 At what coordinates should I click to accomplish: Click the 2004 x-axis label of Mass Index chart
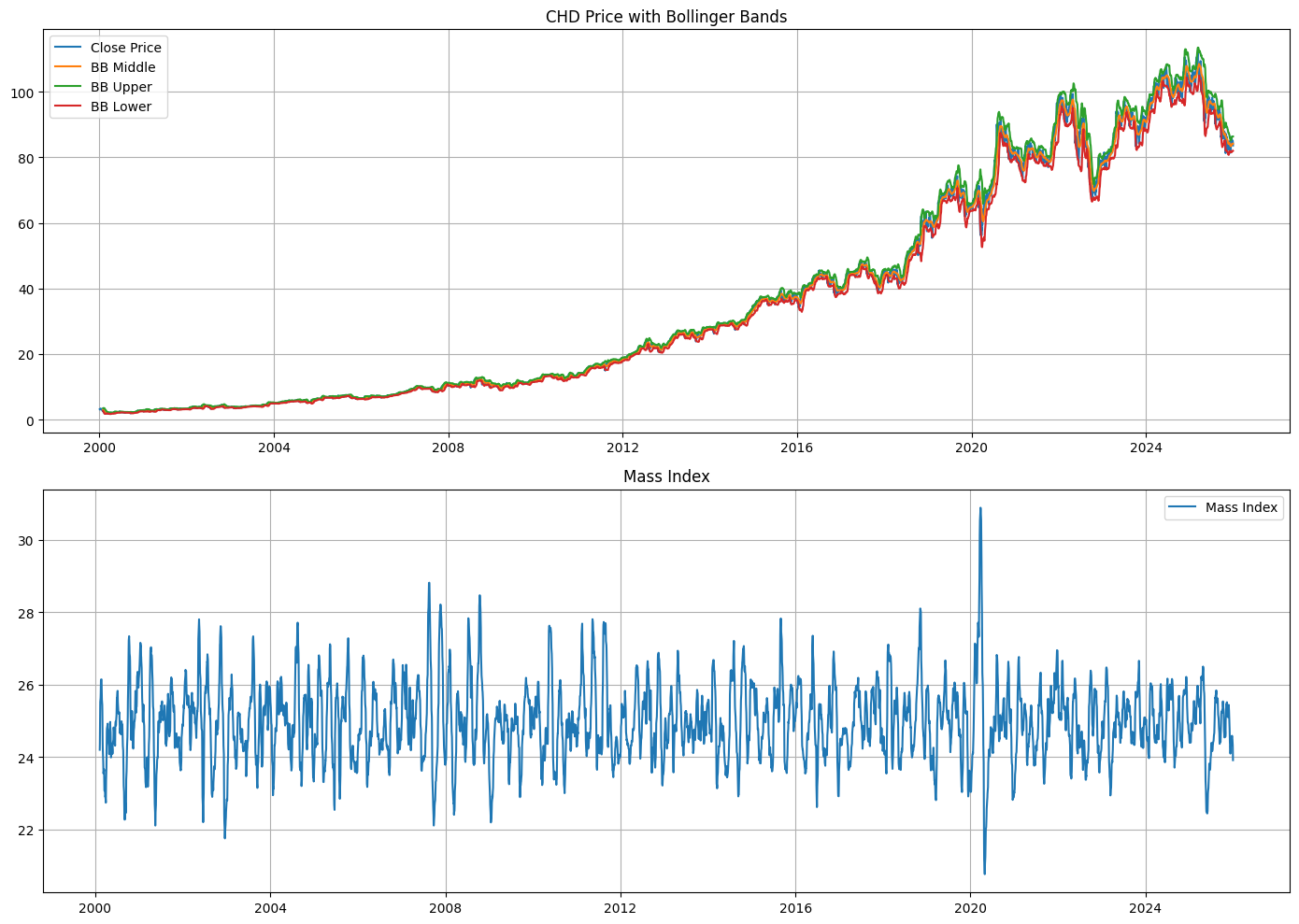(270, 907)
